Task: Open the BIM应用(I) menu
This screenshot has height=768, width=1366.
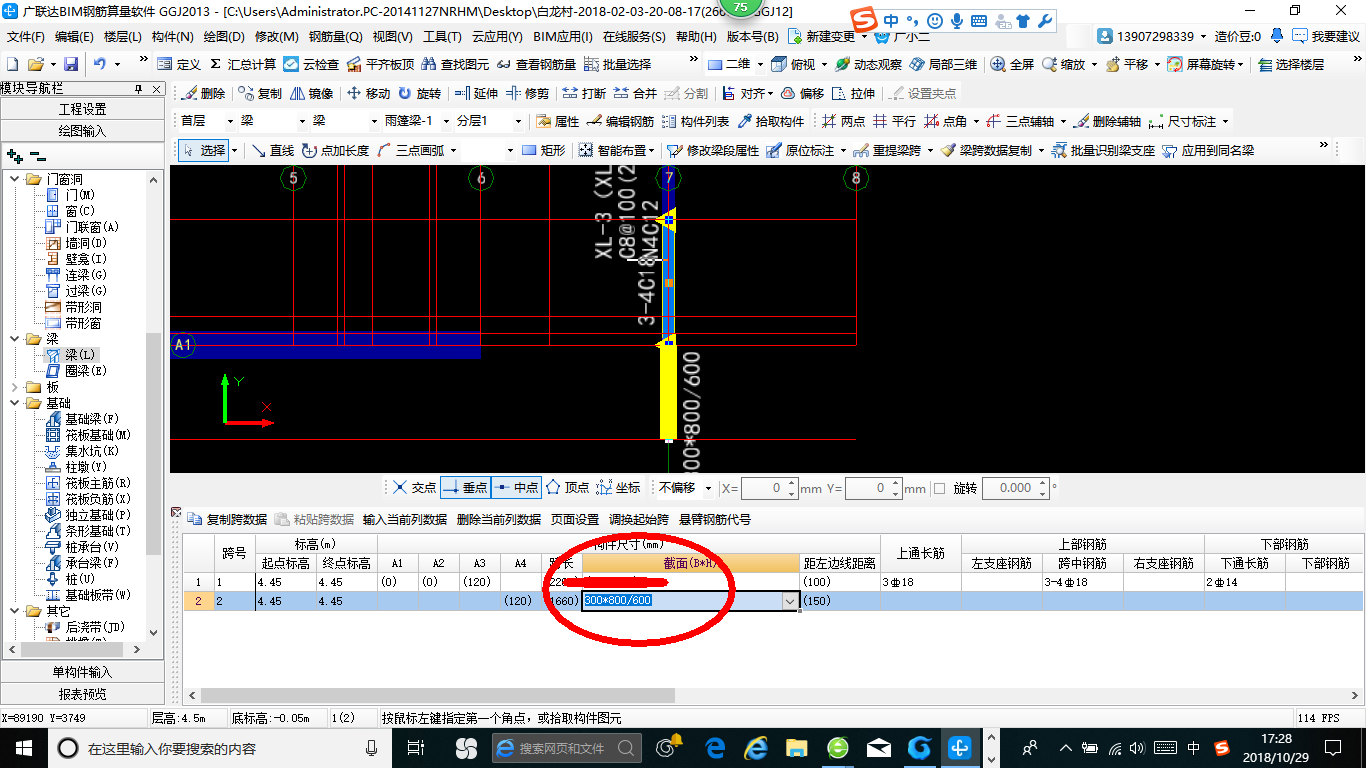Action: coord(563,37)
